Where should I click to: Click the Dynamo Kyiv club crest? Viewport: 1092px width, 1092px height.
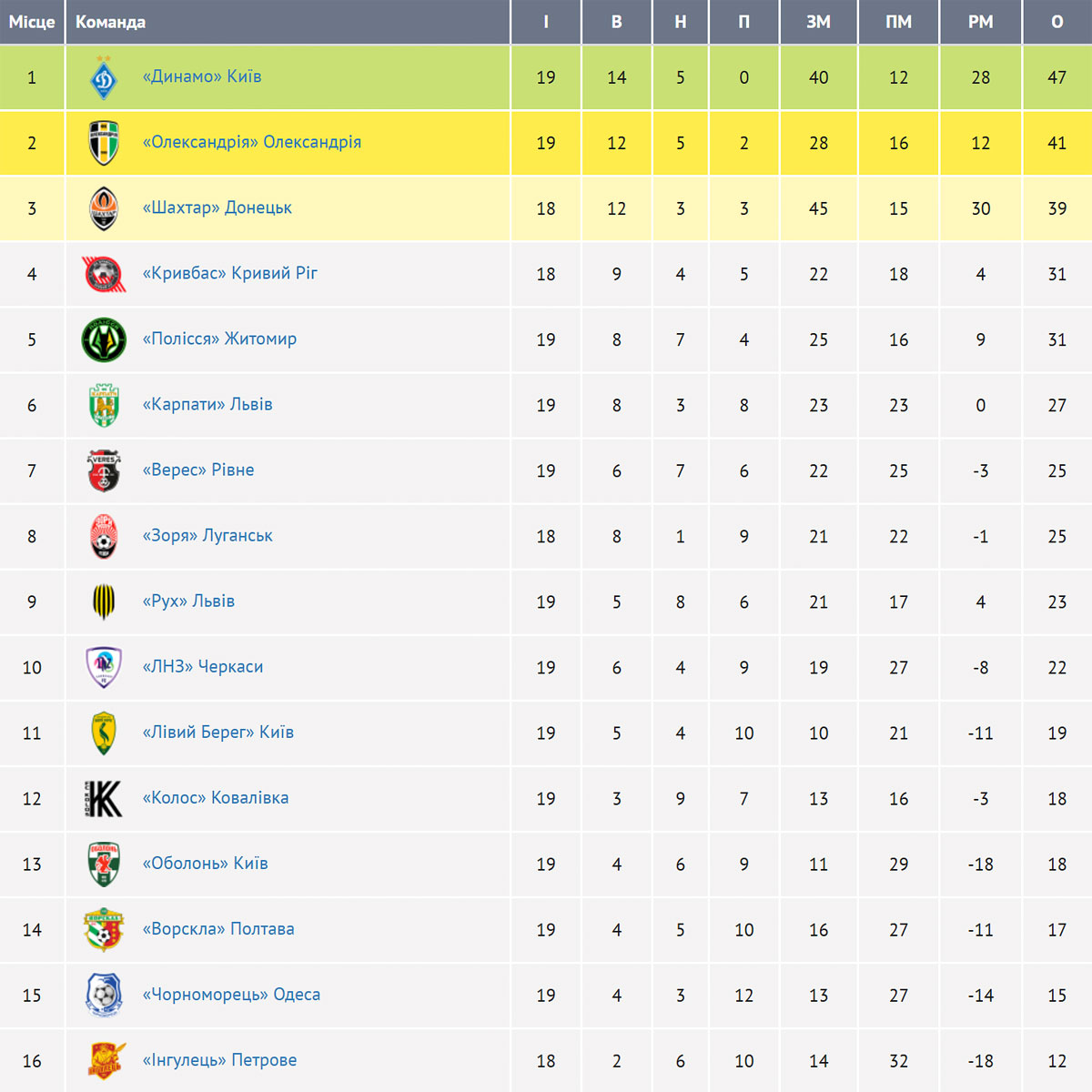tap(104, 77)
